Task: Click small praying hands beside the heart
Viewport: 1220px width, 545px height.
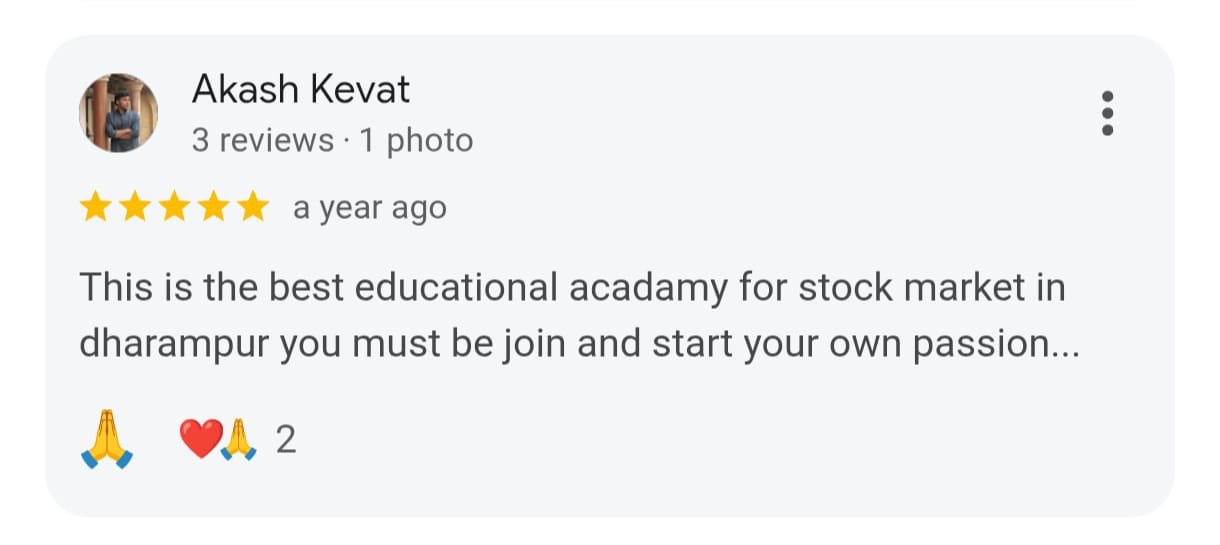Action: pos(238,439)
